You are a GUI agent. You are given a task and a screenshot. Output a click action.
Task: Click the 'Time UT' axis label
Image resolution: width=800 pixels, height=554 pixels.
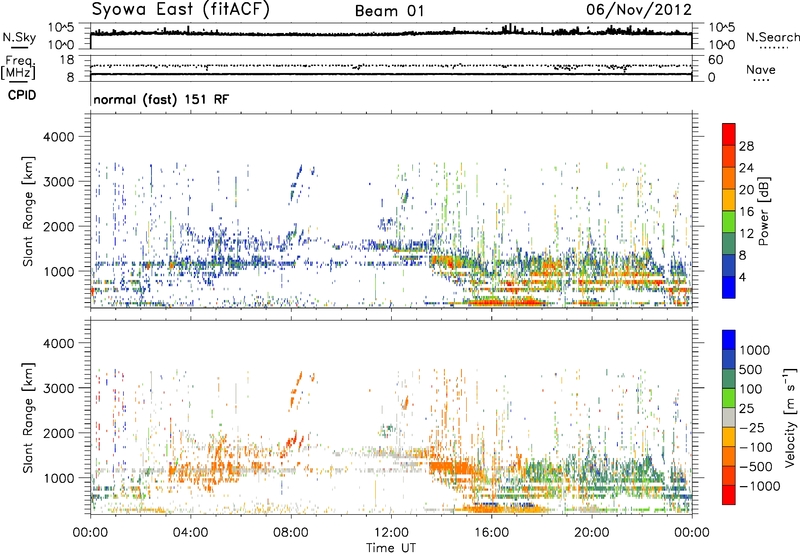(x=391, y=548)
